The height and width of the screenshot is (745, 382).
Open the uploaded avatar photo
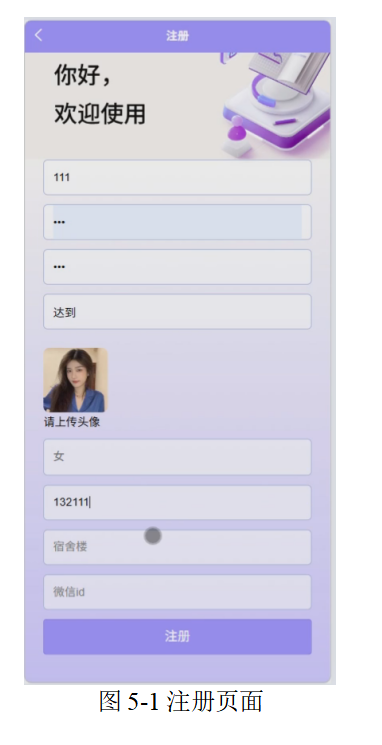tap(76, 380)
